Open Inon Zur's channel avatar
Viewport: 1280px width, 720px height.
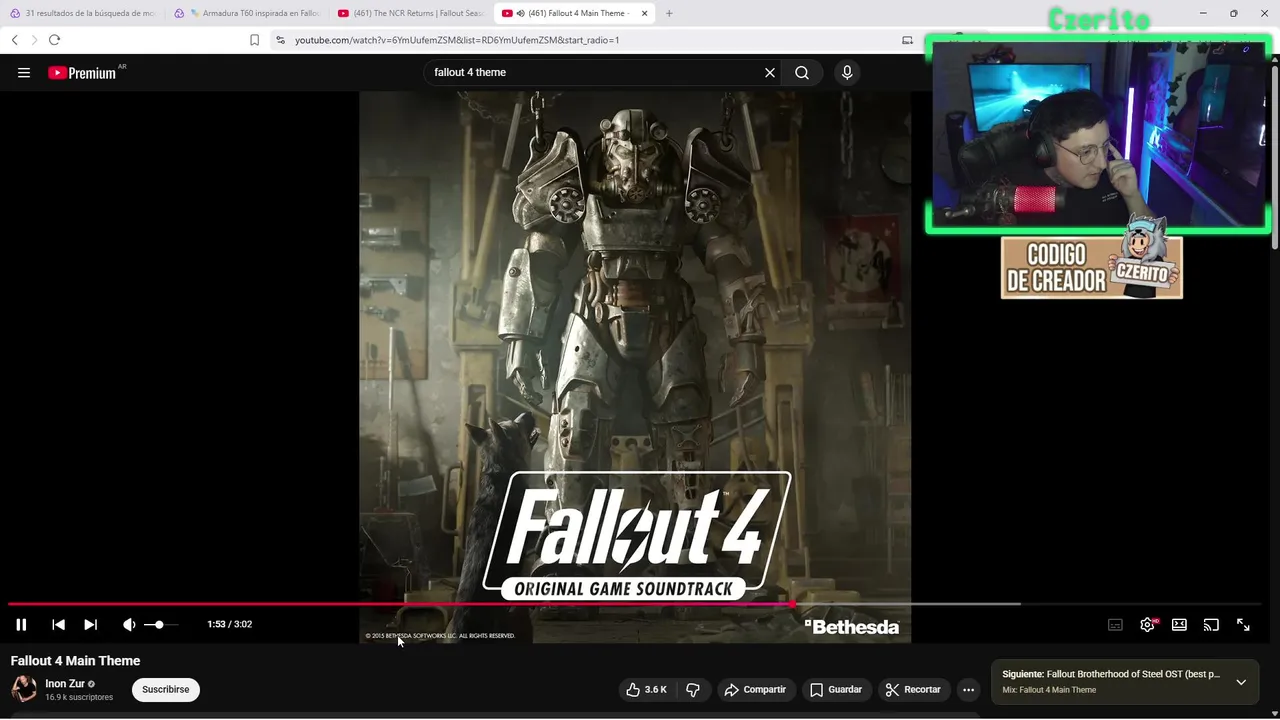[x=24, y=689]
